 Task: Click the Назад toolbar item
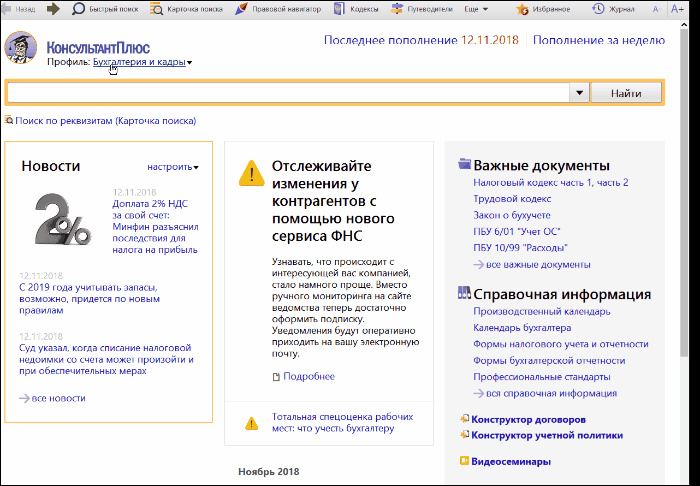tap(19, 9)
